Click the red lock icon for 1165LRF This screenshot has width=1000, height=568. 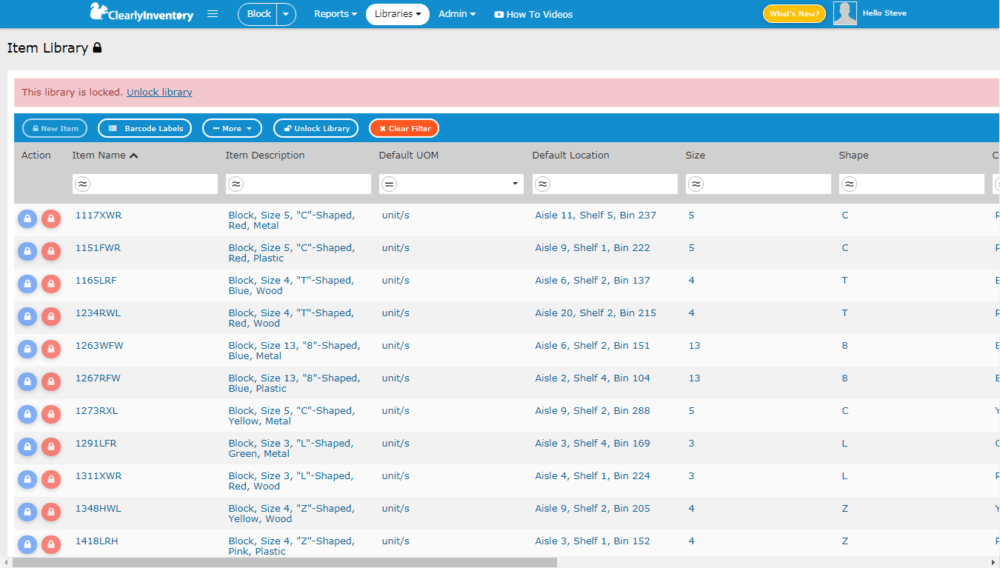(x=51, y=284)
